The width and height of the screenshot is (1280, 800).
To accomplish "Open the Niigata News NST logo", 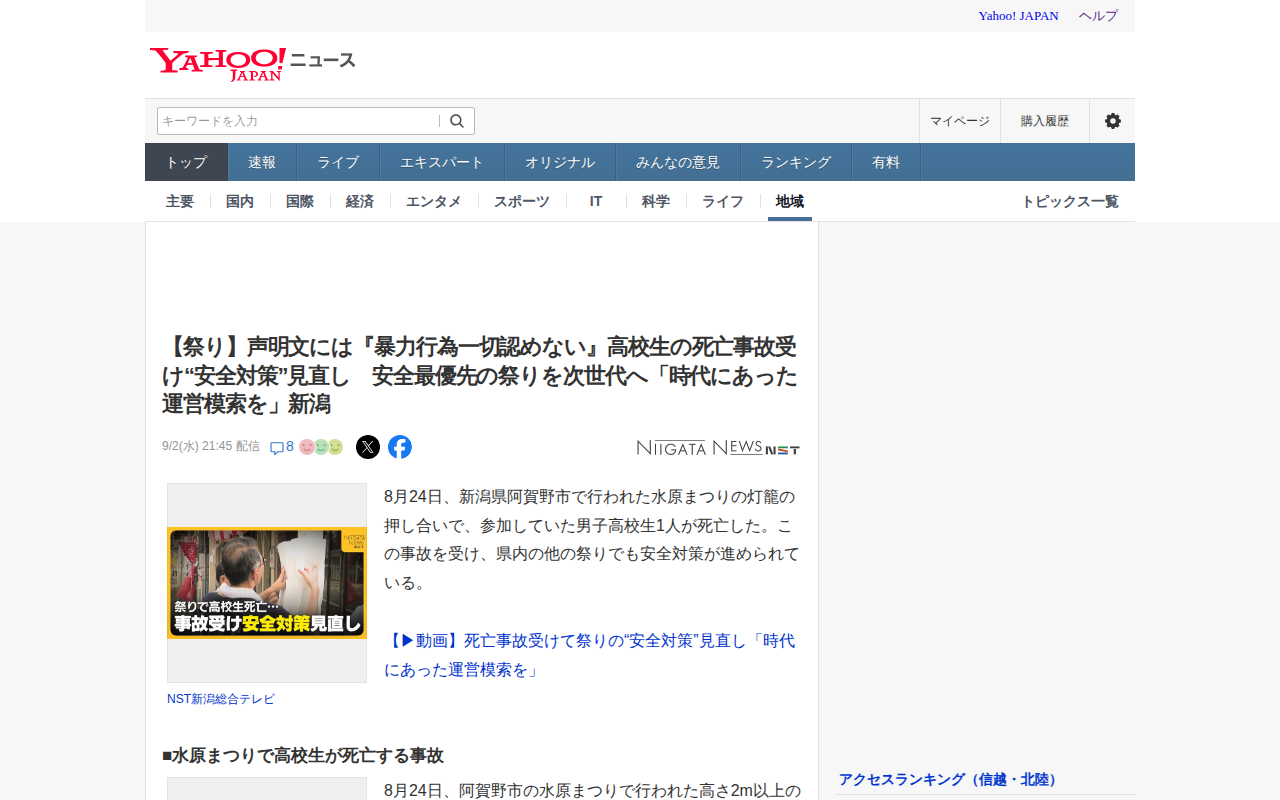I will point(718,448).
